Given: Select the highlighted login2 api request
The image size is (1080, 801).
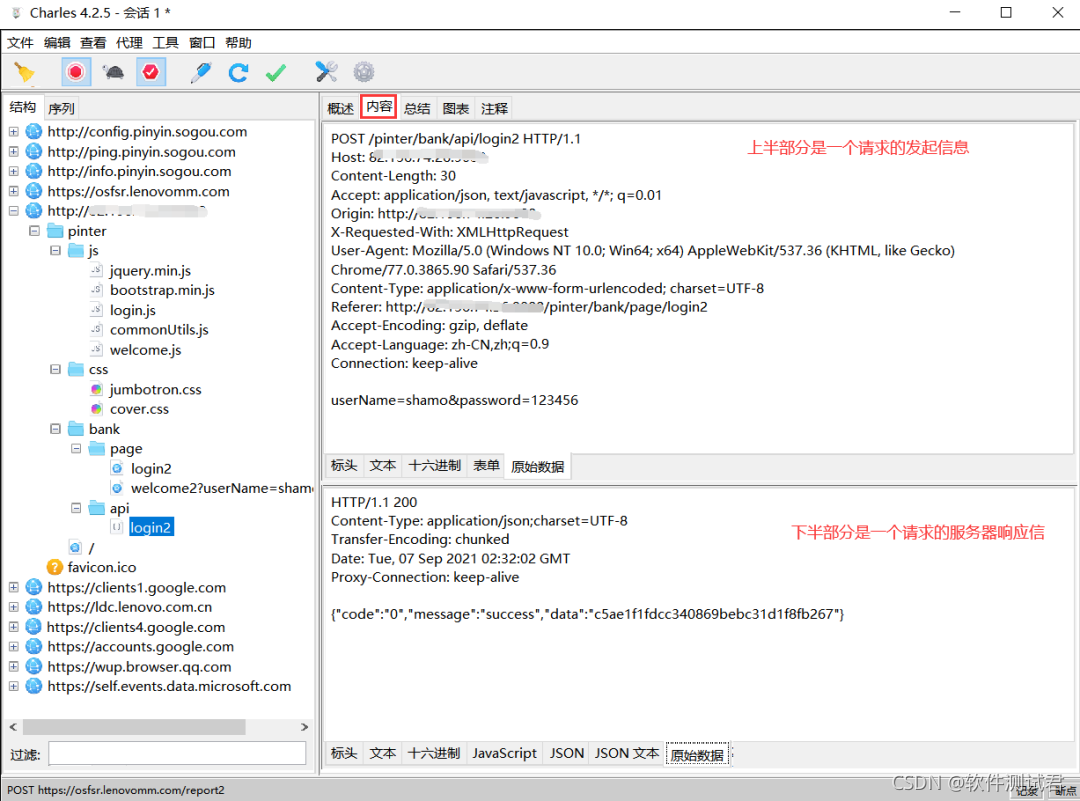Looking at the screenshot, I should pyautogui.click(x=151, y=528).
